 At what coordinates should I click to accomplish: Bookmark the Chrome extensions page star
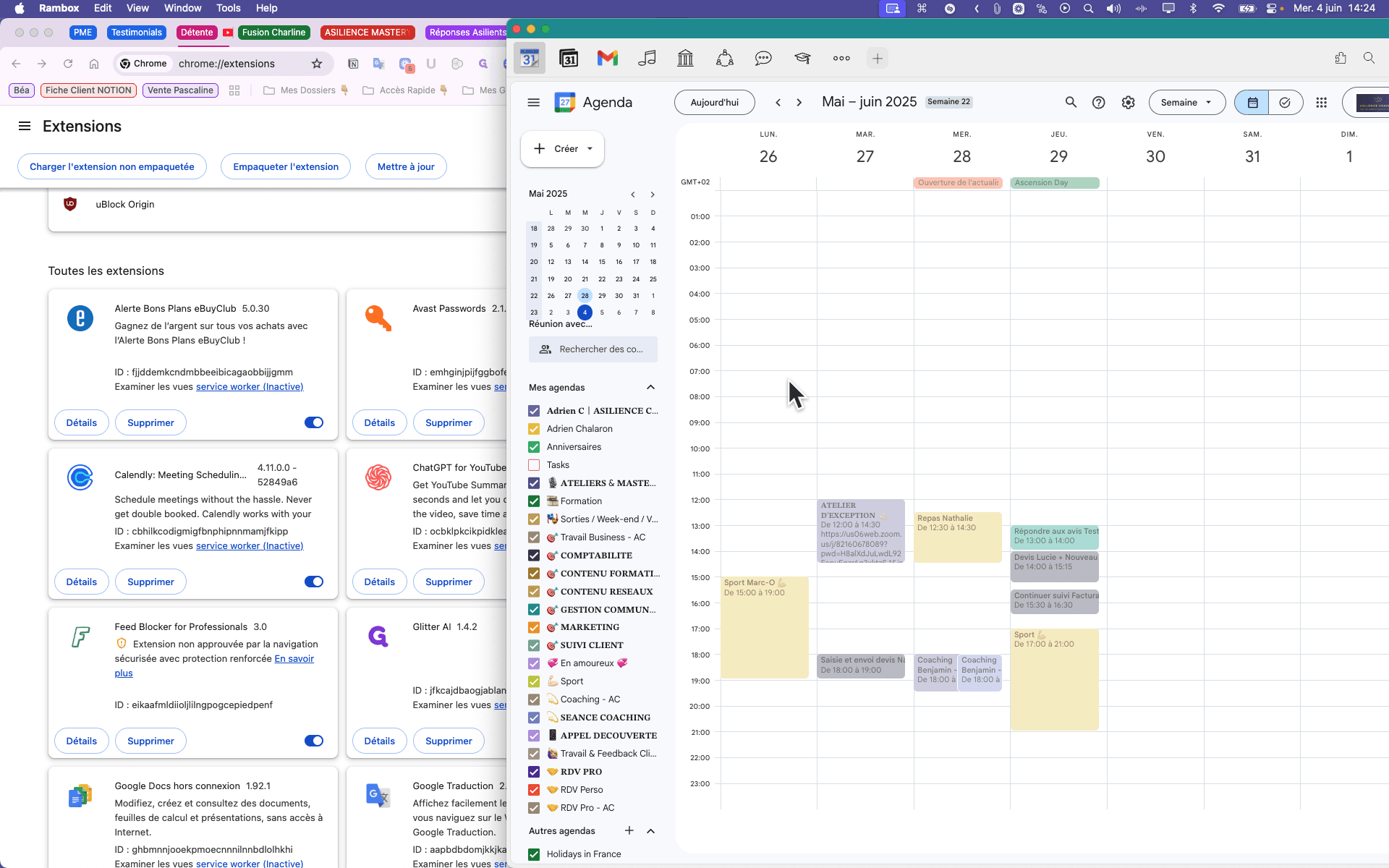(x=317, y=64)
